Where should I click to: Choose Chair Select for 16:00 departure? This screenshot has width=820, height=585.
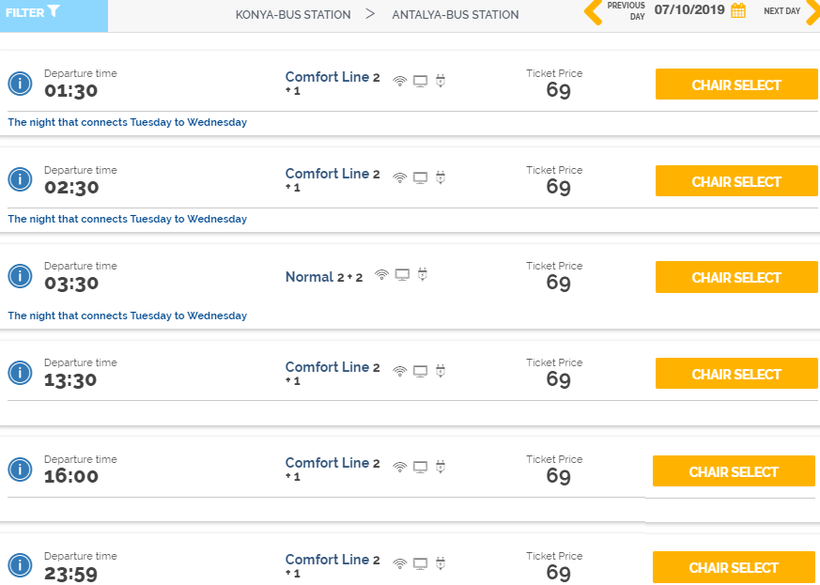click(733, 471)
